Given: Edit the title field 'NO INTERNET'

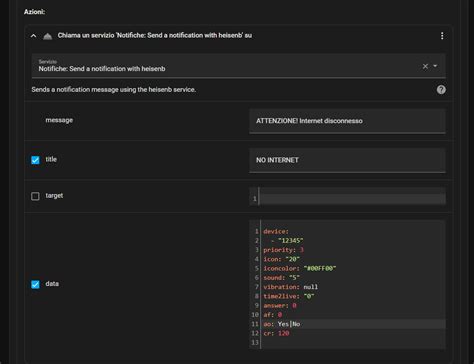Looking at the screenshot, I should tap(347, 160).
